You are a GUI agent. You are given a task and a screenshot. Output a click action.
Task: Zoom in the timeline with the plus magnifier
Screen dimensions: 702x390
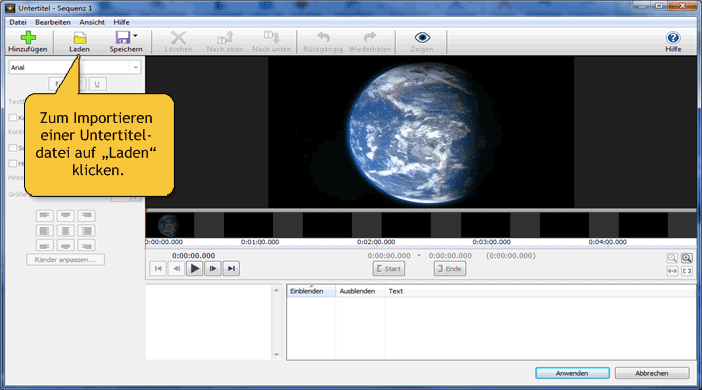(686, 258)
